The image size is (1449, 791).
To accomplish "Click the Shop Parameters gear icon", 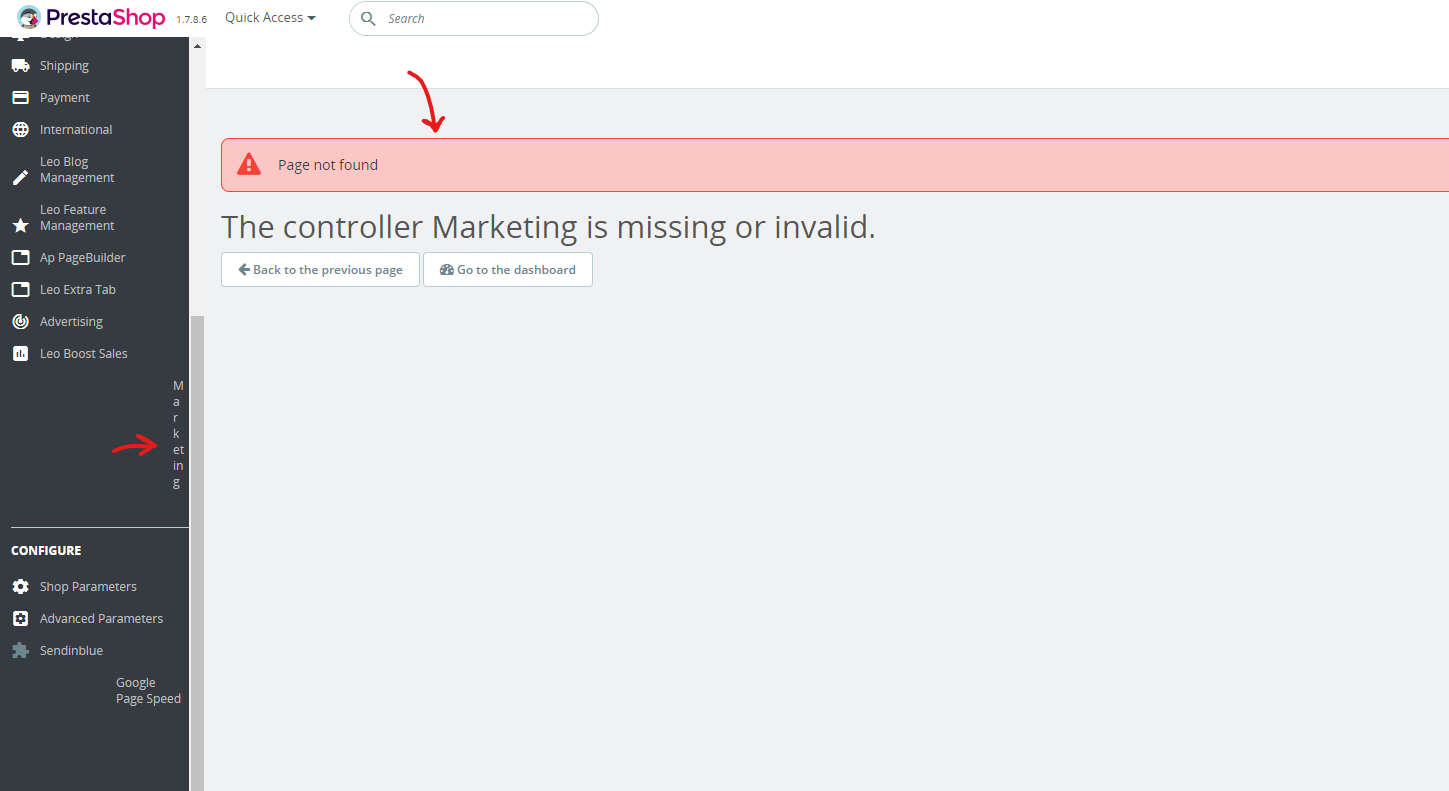I will (x=20, y=587).
